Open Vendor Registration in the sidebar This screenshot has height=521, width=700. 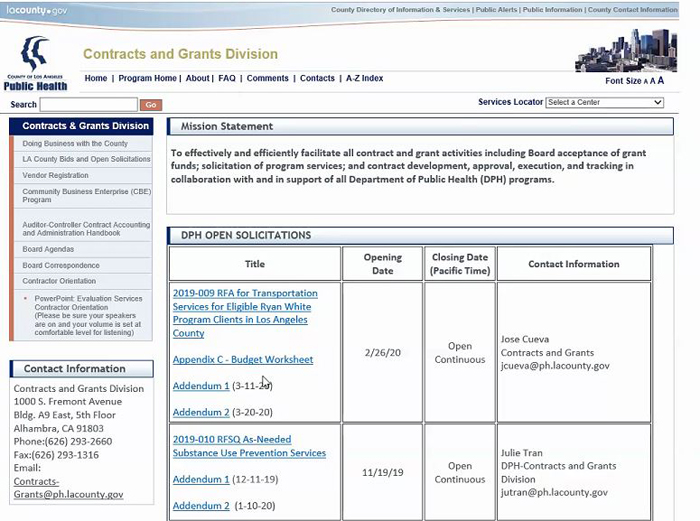(55, 175)
